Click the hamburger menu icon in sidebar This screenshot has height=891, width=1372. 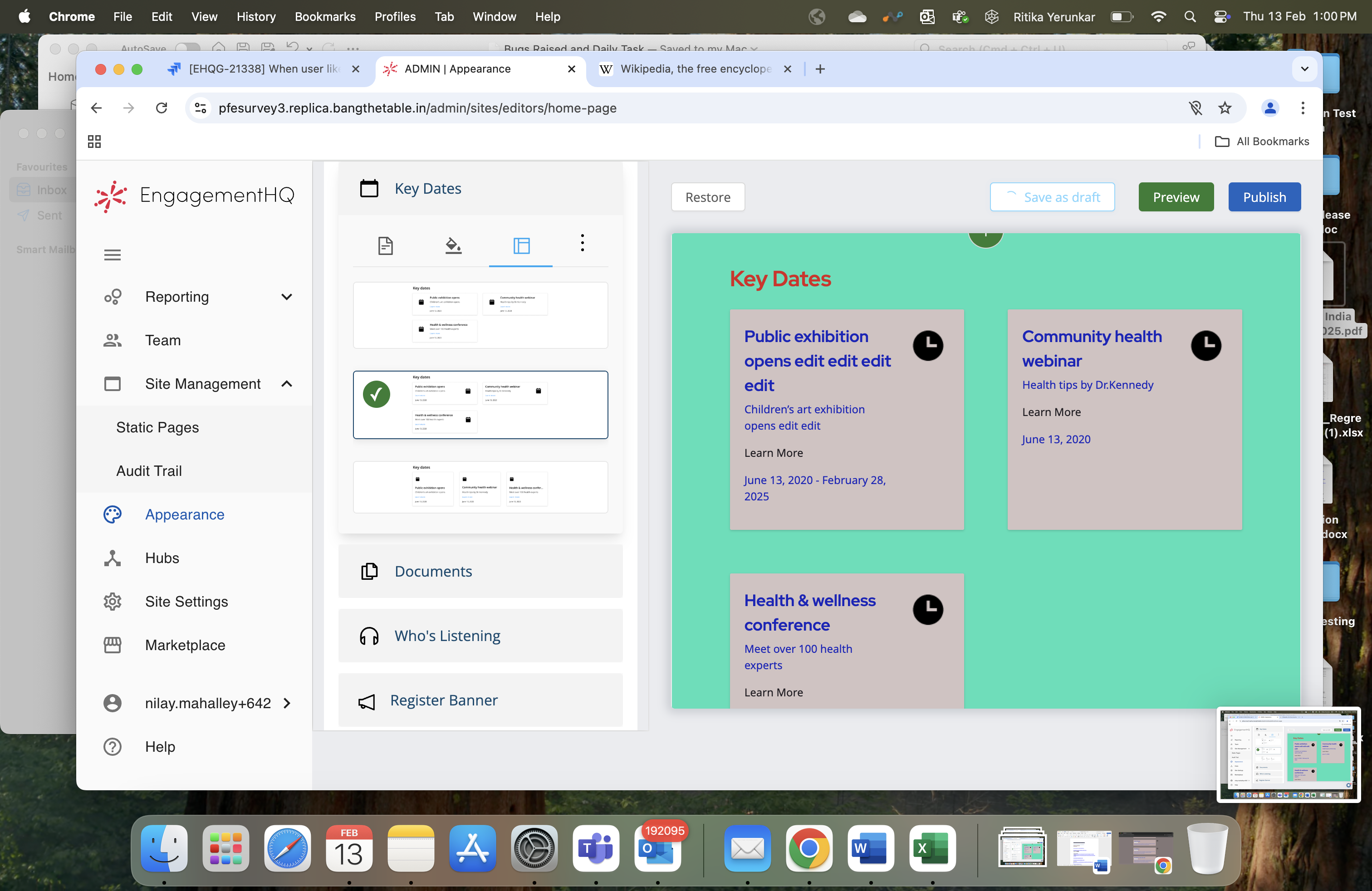pyautogui.click(x=113, y=255)
